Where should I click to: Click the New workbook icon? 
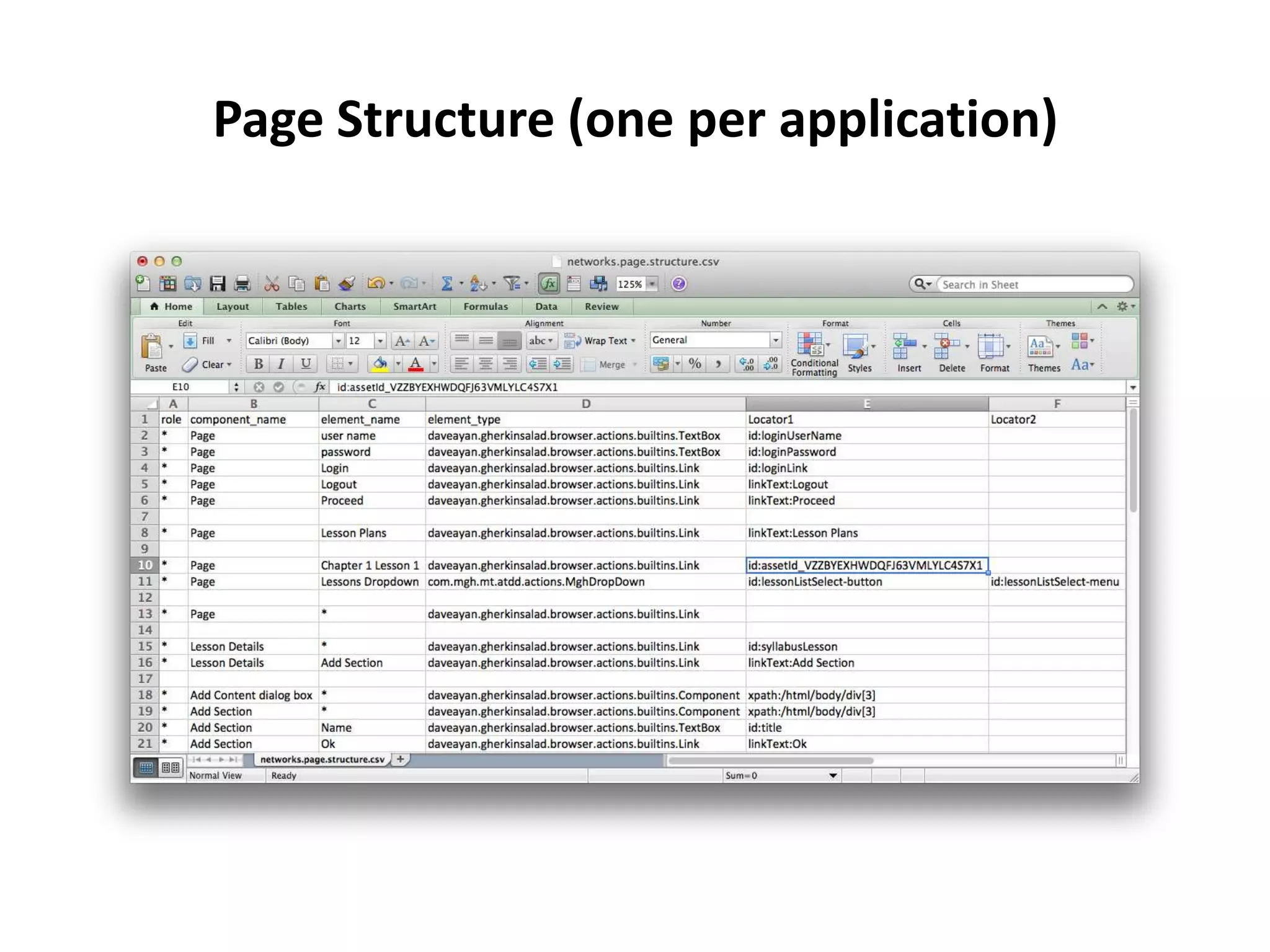143,284
